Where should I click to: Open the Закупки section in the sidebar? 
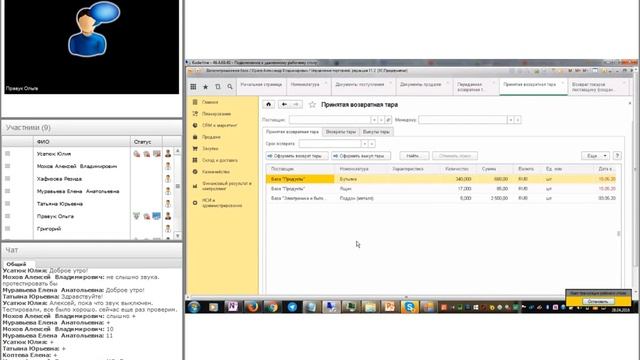[210, 149]
